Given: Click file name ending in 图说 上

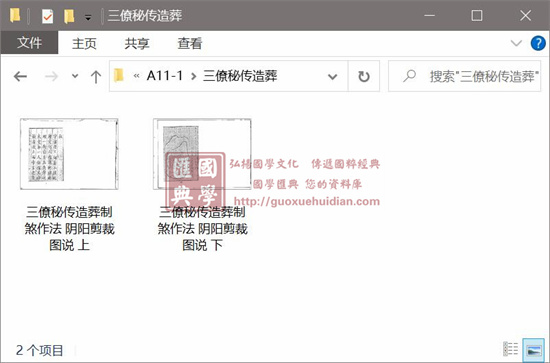Looking at the screenshot, I should point(69,229).
